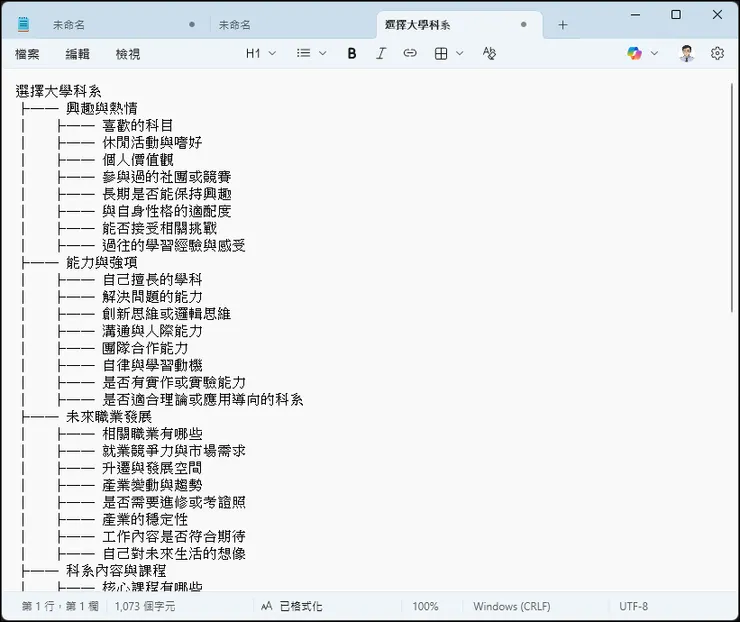This screenshot has width=740, height=622.
Task: Click the 第 1 行, 第 1 欄 position indicator
Action: 60,606
